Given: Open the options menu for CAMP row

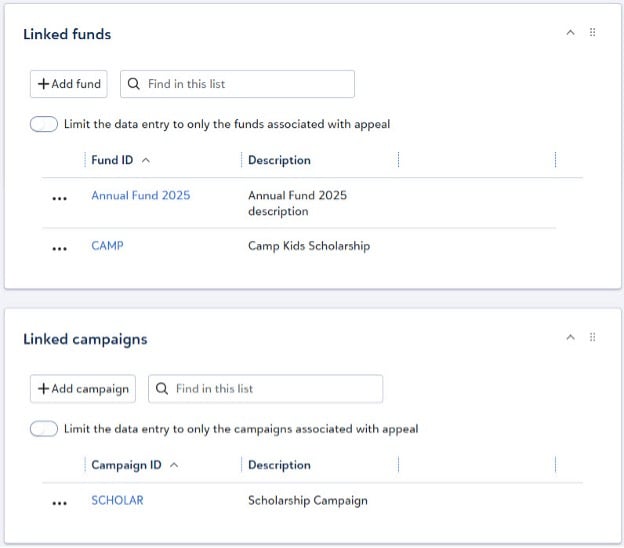Looking at the screenshot, I should pos(60,249).
